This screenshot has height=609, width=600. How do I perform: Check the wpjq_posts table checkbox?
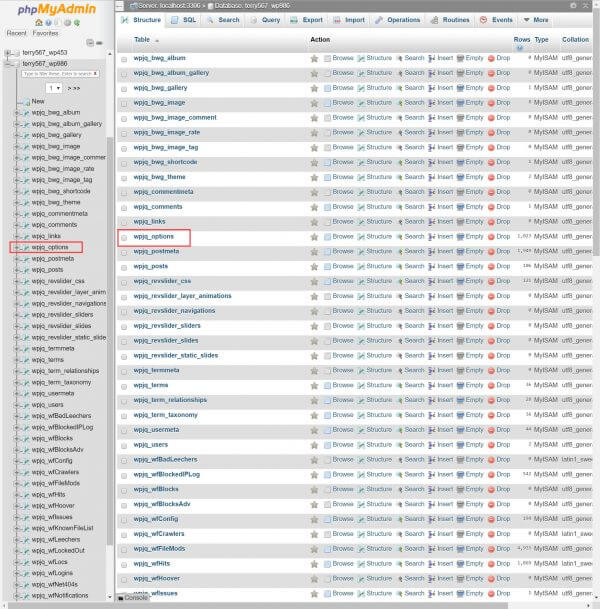point(124,268)
